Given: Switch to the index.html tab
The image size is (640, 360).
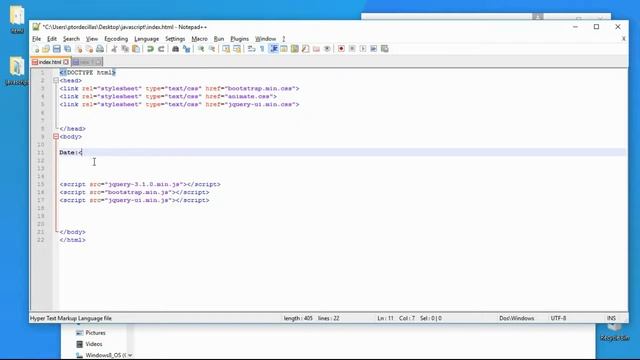Looking at the screenshot, I should pyautogui.click(x=50, y=62).
